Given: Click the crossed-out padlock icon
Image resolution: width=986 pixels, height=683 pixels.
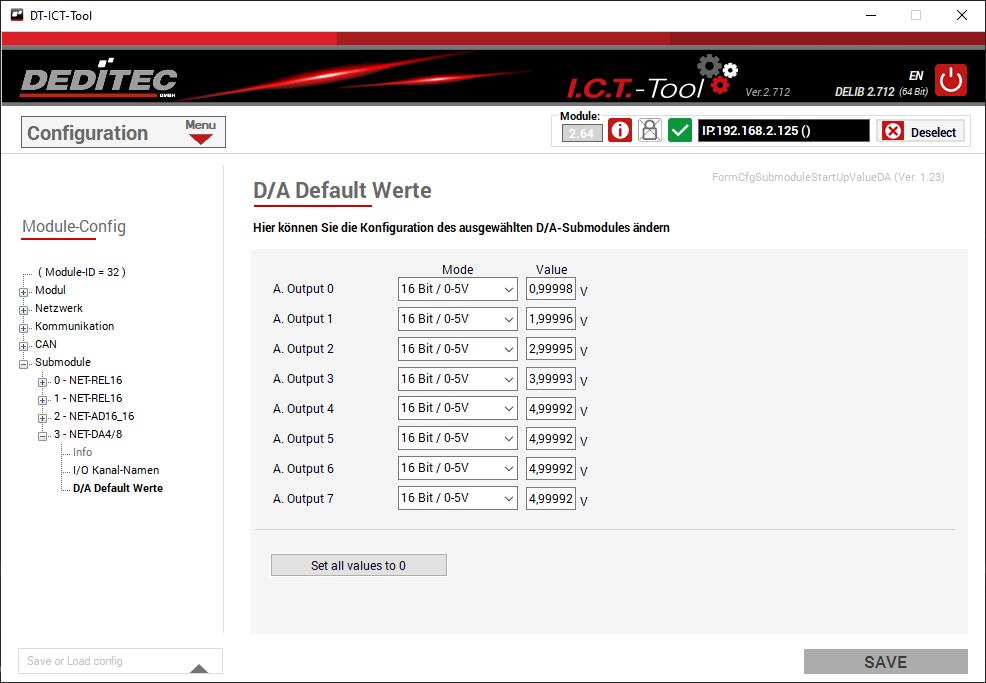Looking at the screenshot, I should point(650,131).
